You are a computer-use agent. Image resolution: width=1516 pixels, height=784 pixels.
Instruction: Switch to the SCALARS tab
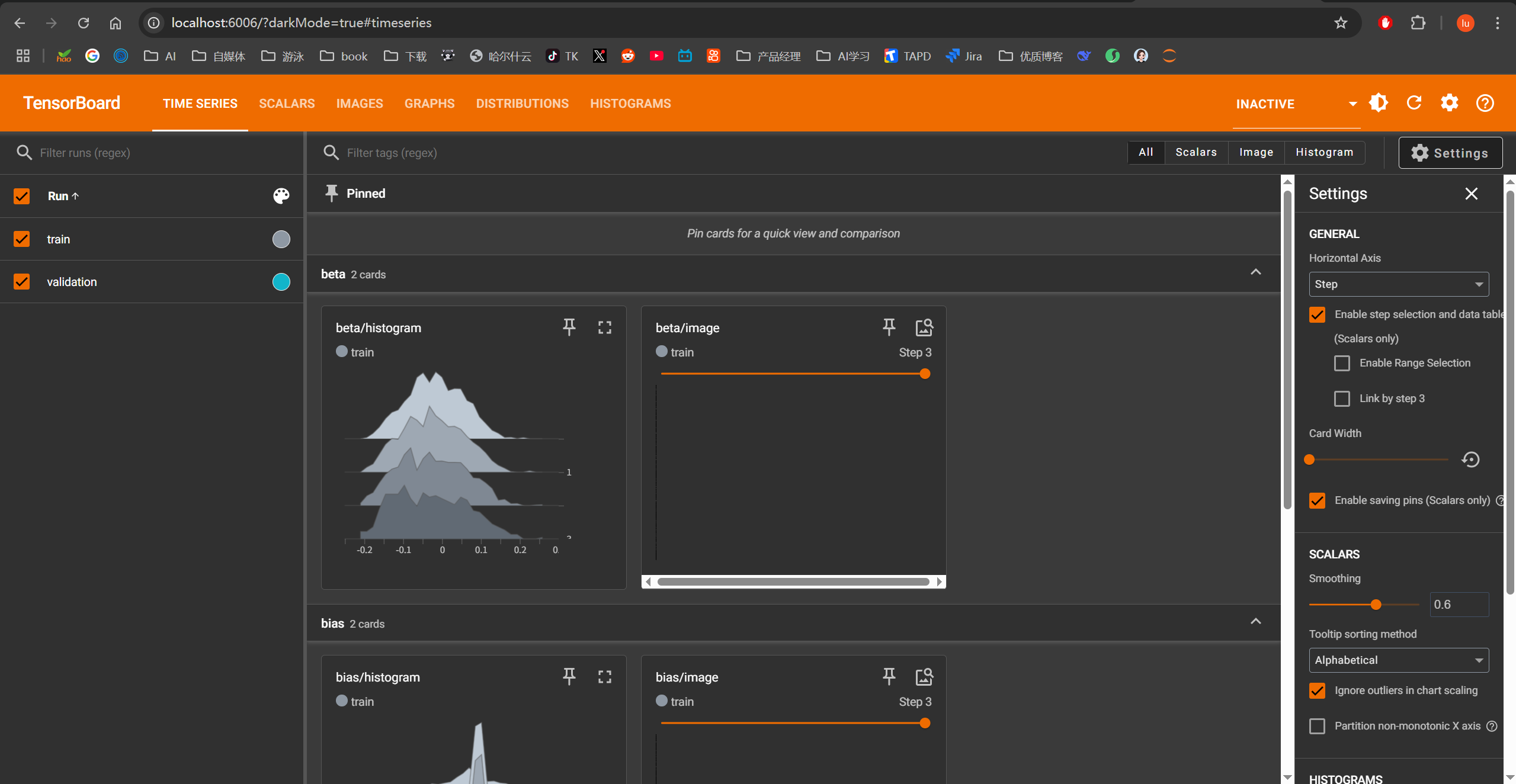(287, 104)
